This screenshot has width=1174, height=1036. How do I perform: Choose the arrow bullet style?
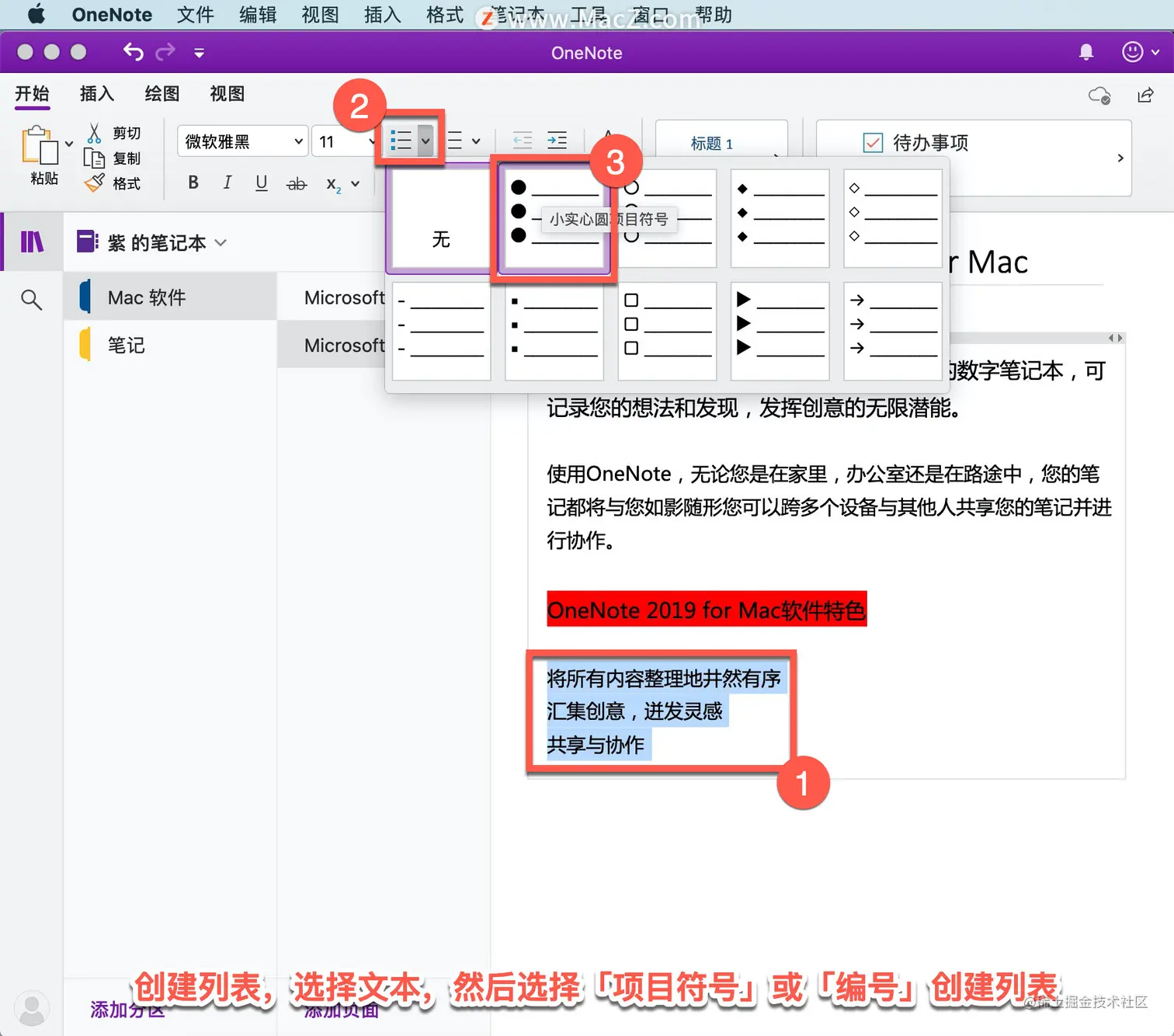coord(893,331)
